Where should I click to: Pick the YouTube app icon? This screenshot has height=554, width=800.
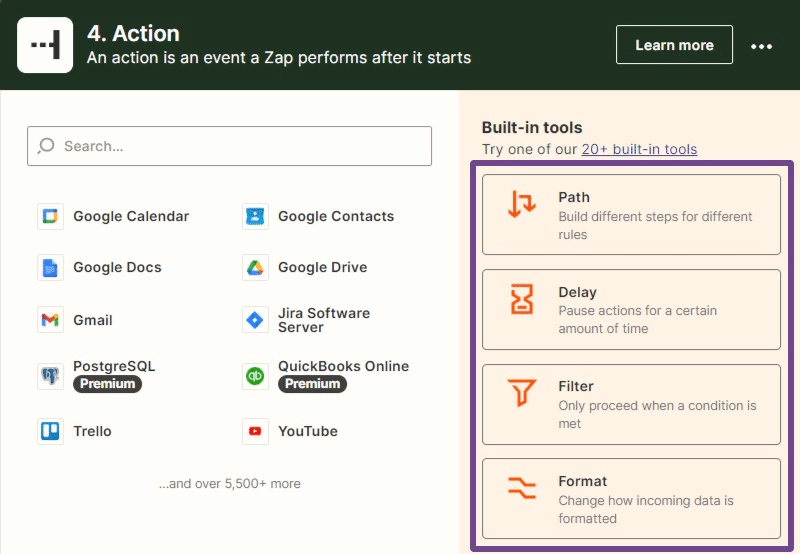tap(255, 431)
